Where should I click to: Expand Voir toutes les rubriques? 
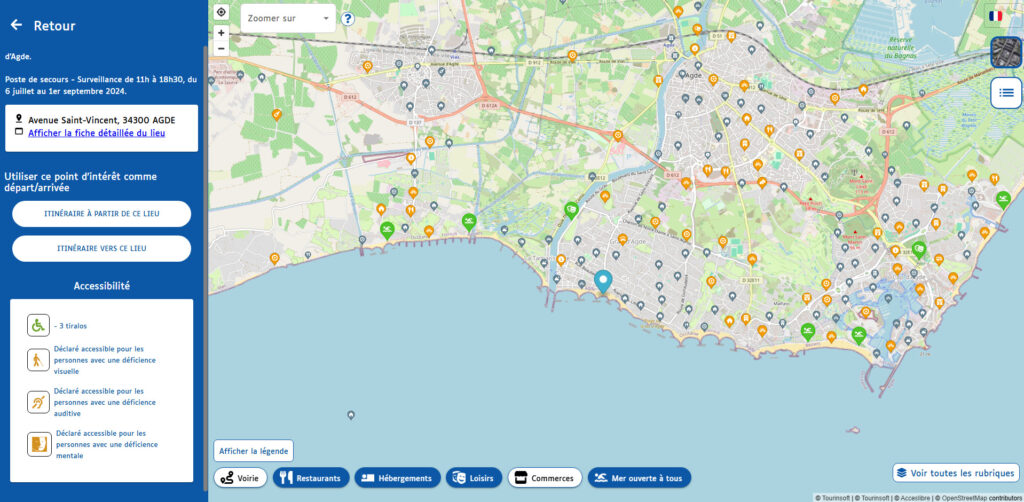(x=955, y=473)
